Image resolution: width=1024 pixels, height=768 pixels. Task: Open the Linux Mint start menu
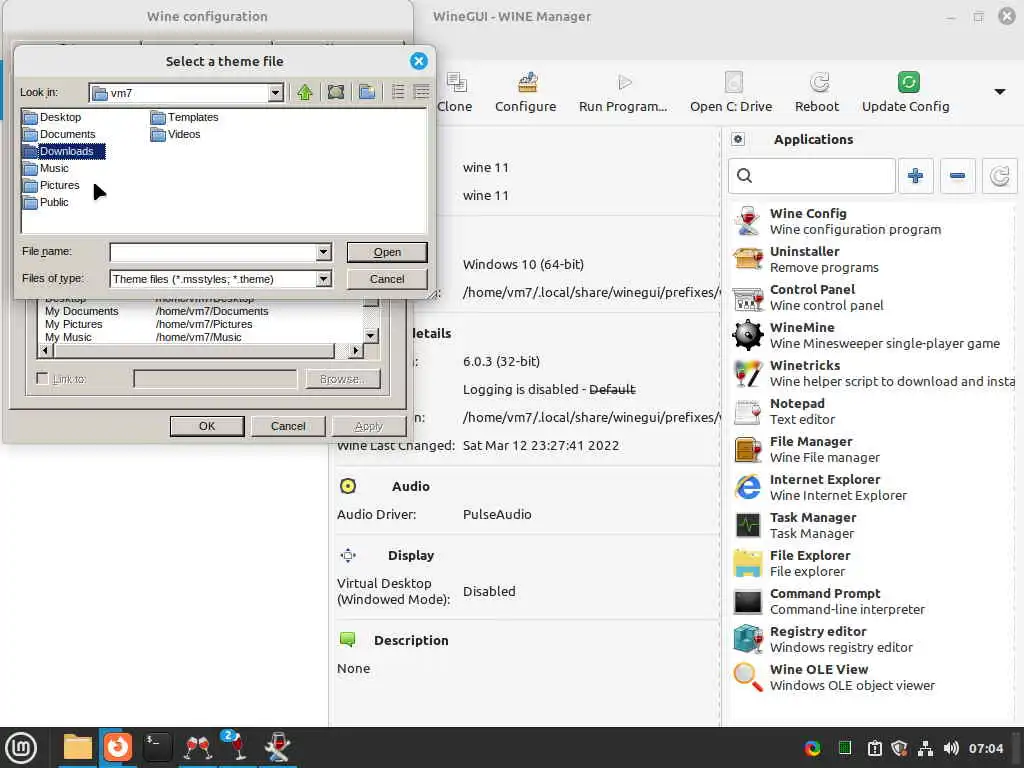click(x=21, y=748)
